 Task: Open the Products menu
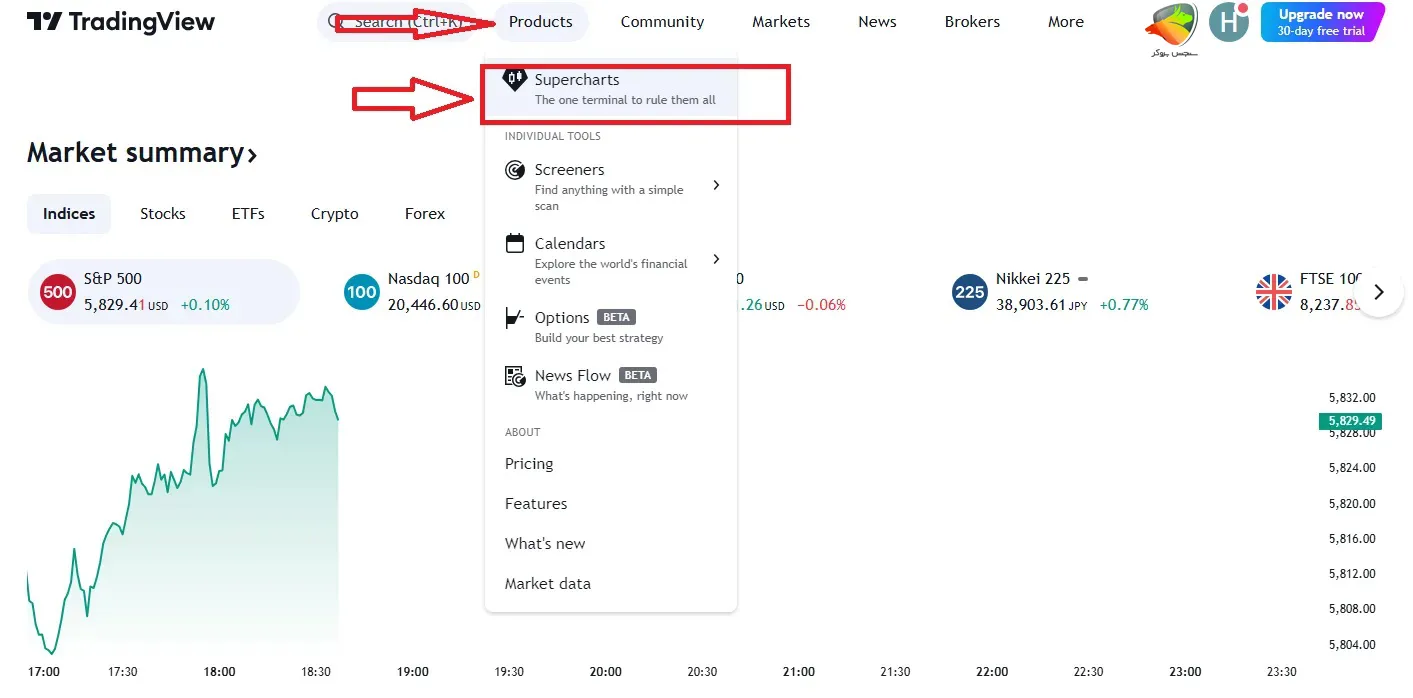click(x=541, y=22)
